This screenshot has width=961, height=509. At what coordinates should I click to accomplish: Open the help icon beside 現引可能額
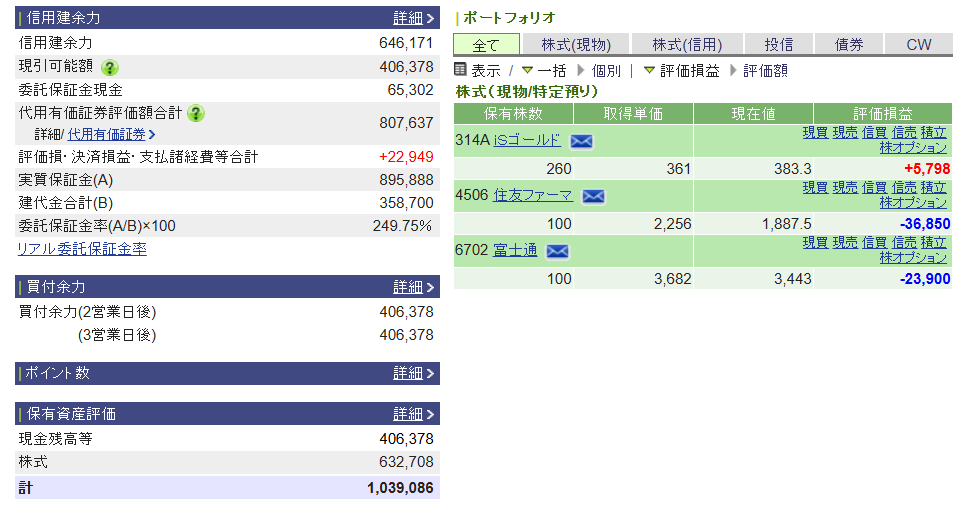pos(110,67)
